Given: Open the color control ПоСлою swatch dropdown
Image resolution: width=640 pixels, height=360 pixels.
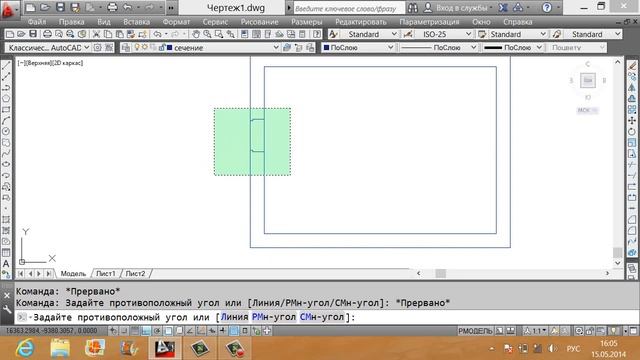Looking at the screenshot, I should 358,48.
